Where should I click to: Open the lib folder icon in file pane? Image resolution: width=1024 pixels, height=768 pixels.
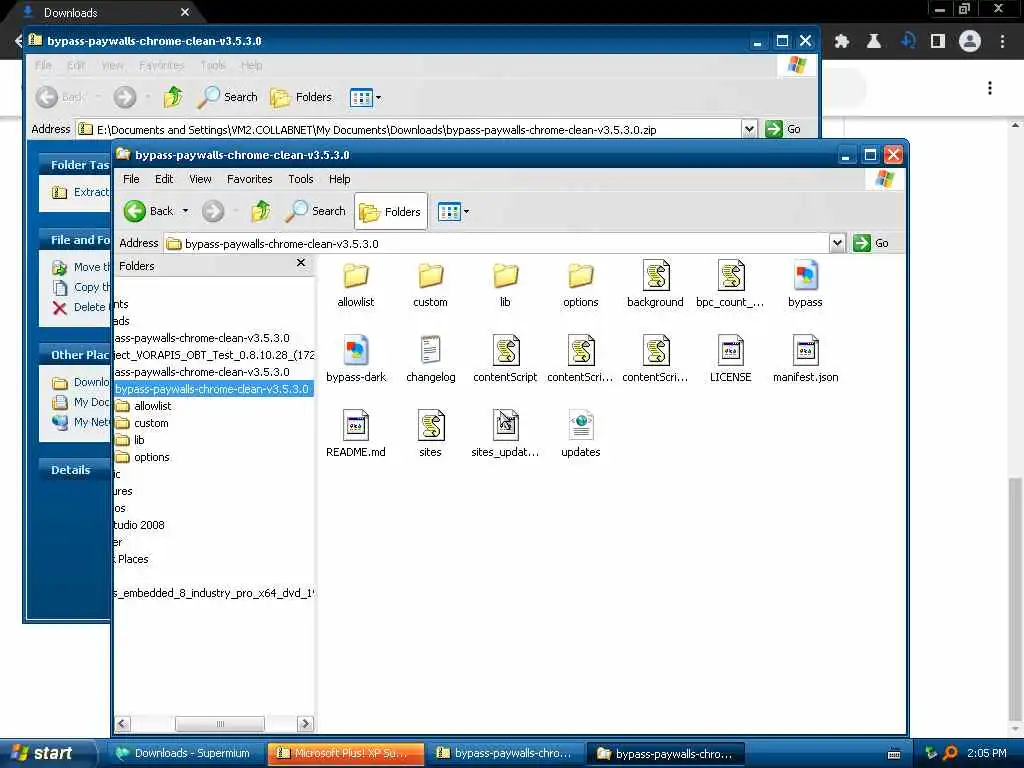click(505, 276)
